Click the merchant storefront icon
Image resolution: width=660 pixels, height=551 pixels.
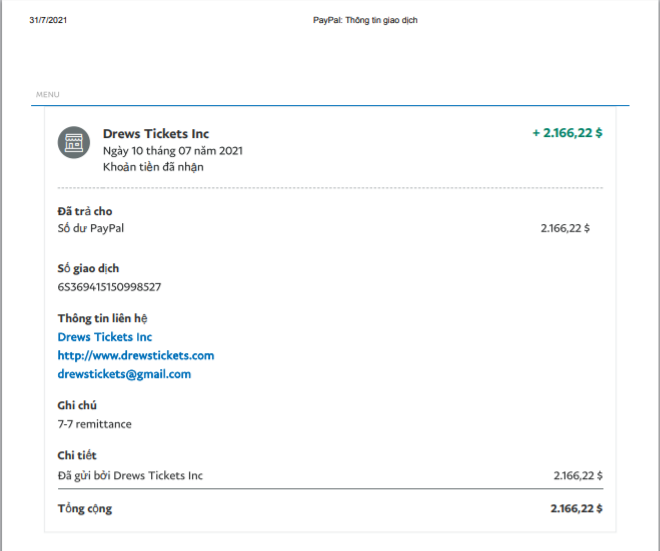[74, 143]
